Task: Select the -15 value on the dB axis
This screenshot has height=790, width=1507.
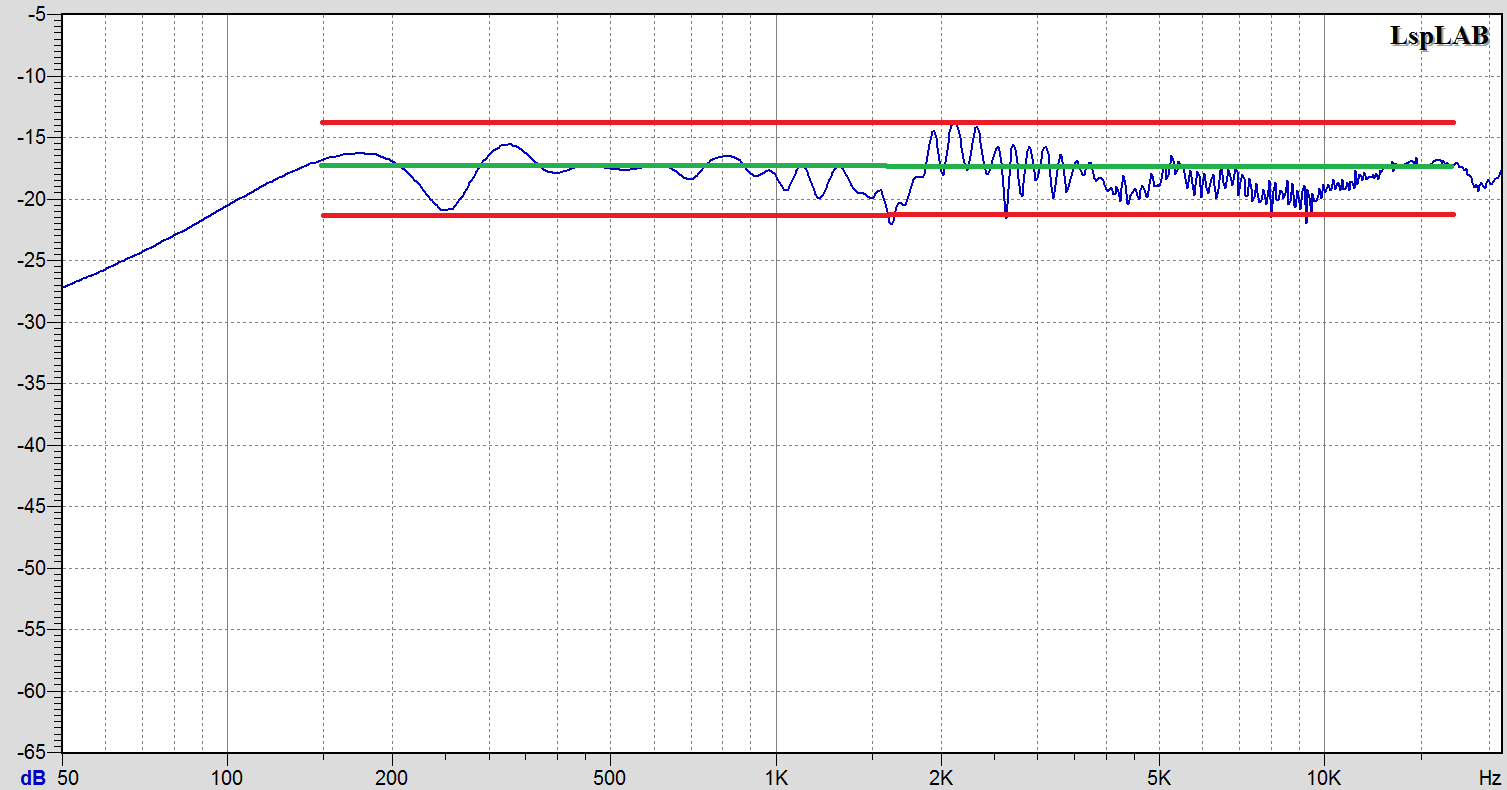Action: 33,138
